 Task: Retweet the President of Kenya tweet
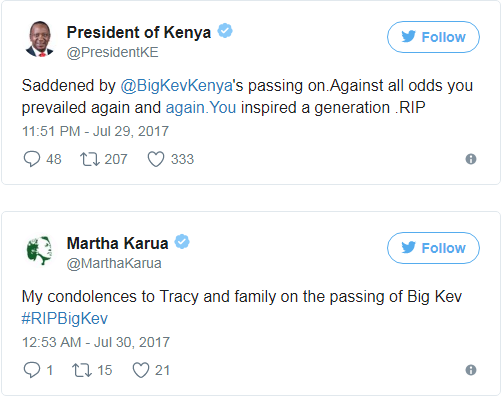(89, 159)
